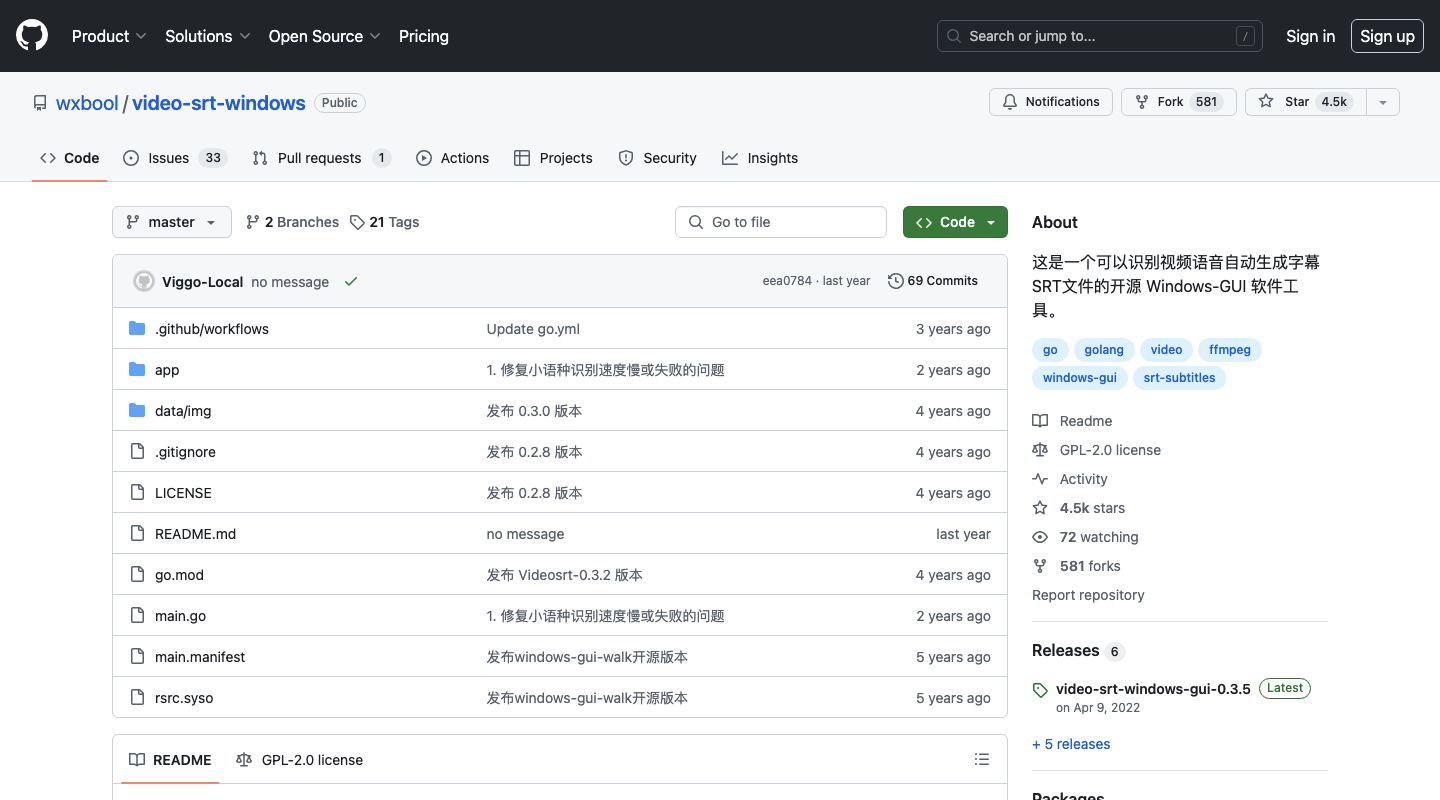Screen dimensions: 1440x800
Task: Select the go.mod file icon
Action: point(137,575)
